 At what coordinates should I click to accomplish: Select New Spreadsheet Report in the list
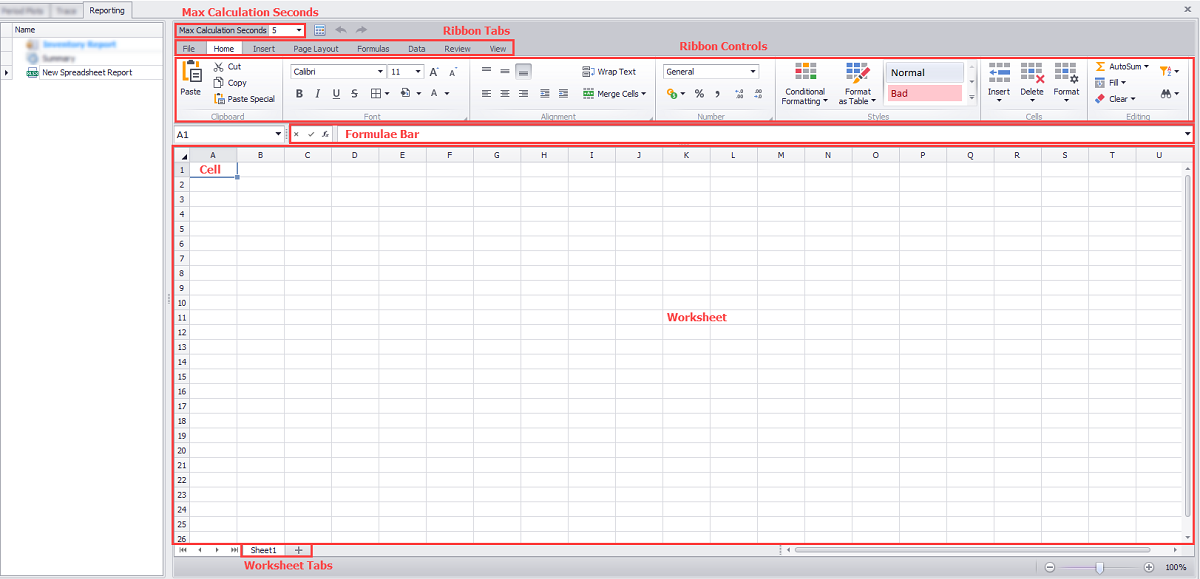point(87,73)
